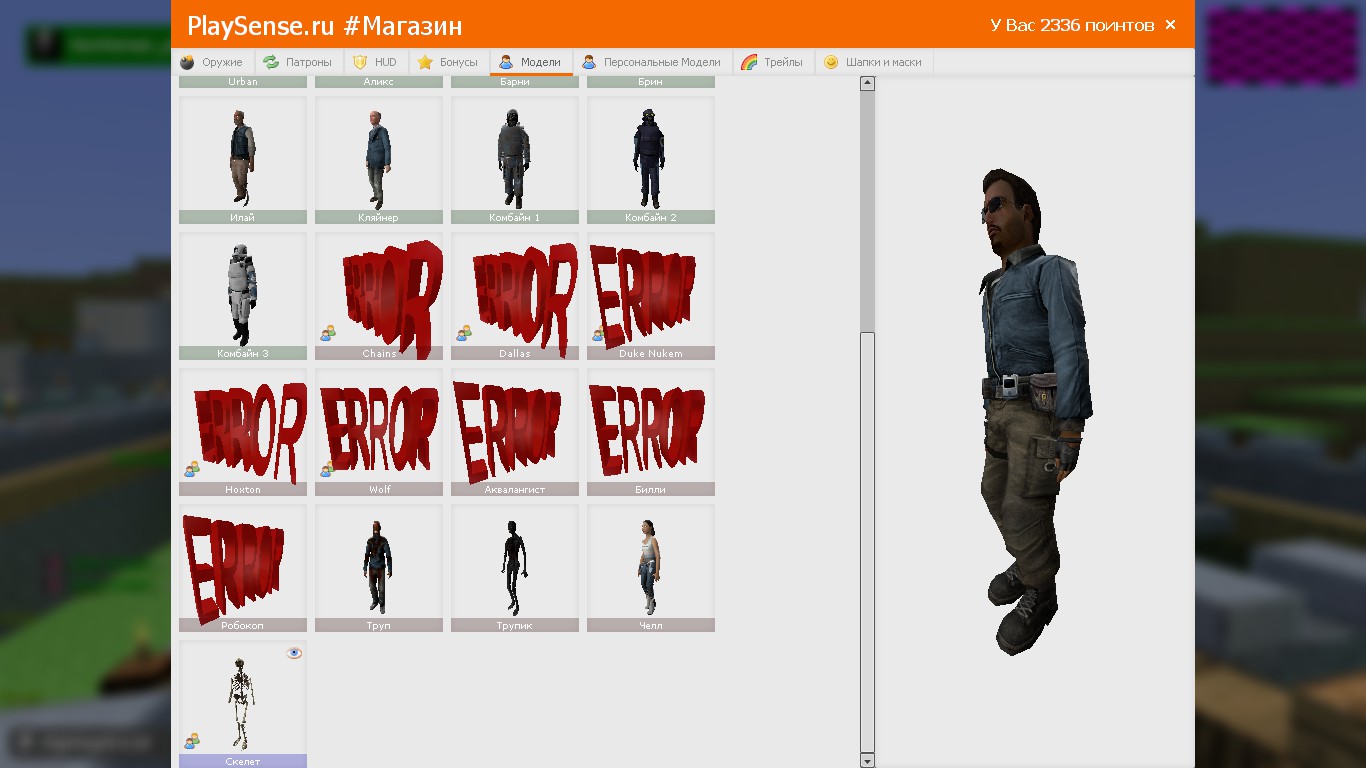This screenshot has height=768, width=1366.
Task: Click the points balance text
Action: pyautogui.click(x=1072, y=25)
